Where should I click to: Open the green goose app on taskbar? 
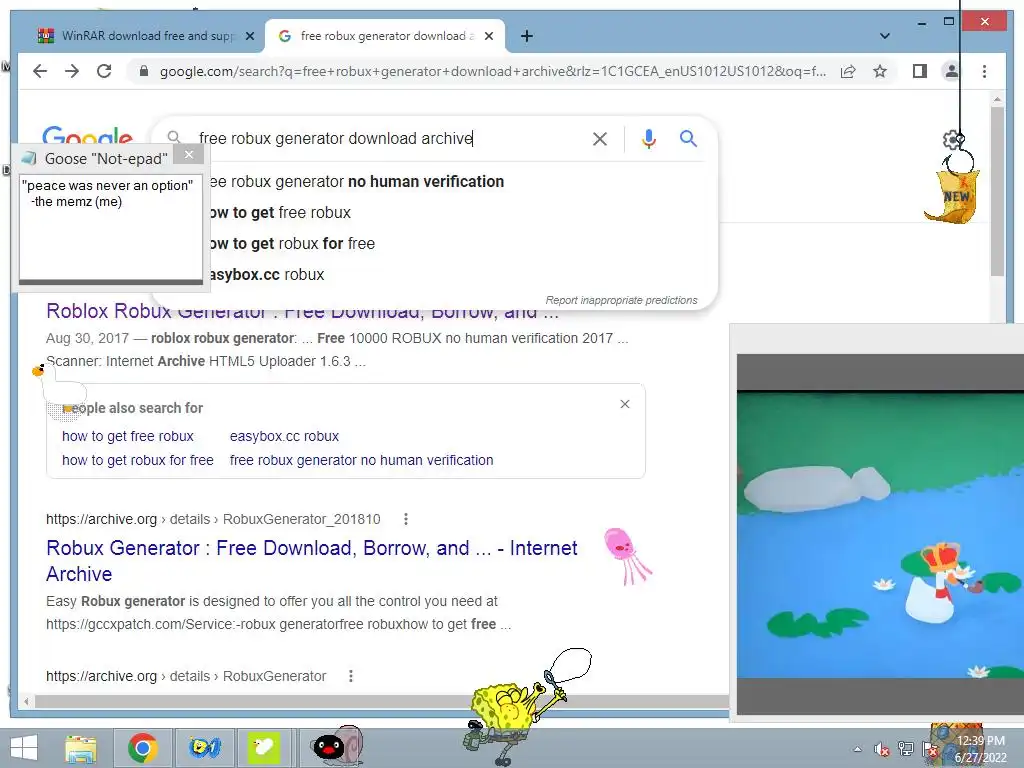click(264, 748)
